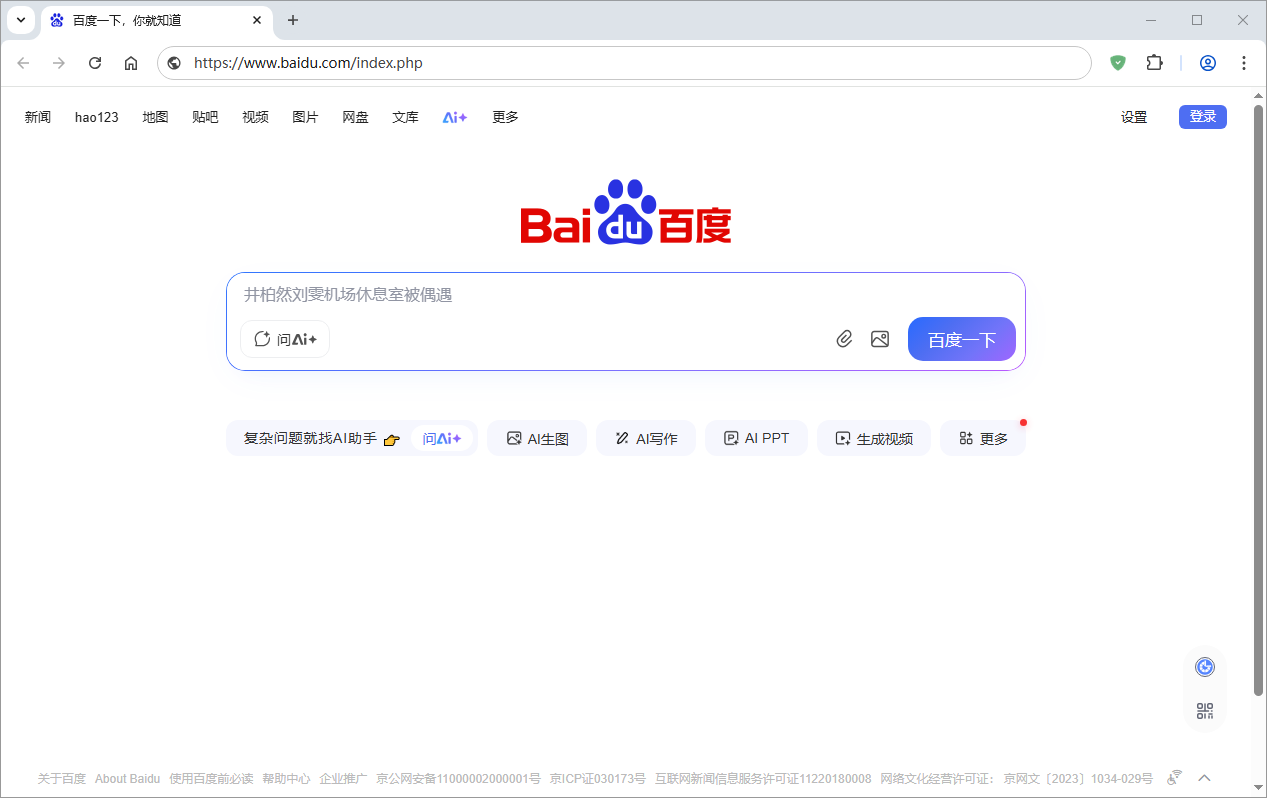Click the 百度一下 search button
This screenshot has width=1267, height=798.
tap(960, 339)
